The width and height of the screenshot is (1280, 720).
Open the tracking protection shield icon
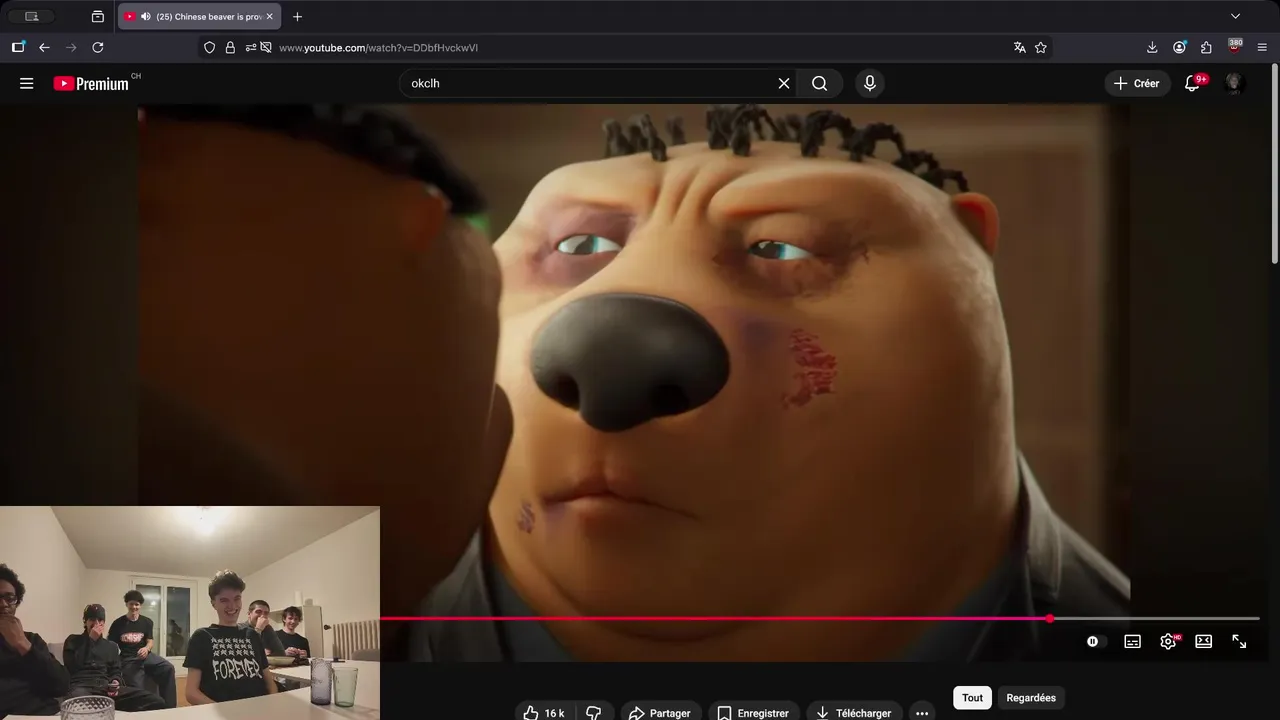pyautogui.click(x=209, y=47)
